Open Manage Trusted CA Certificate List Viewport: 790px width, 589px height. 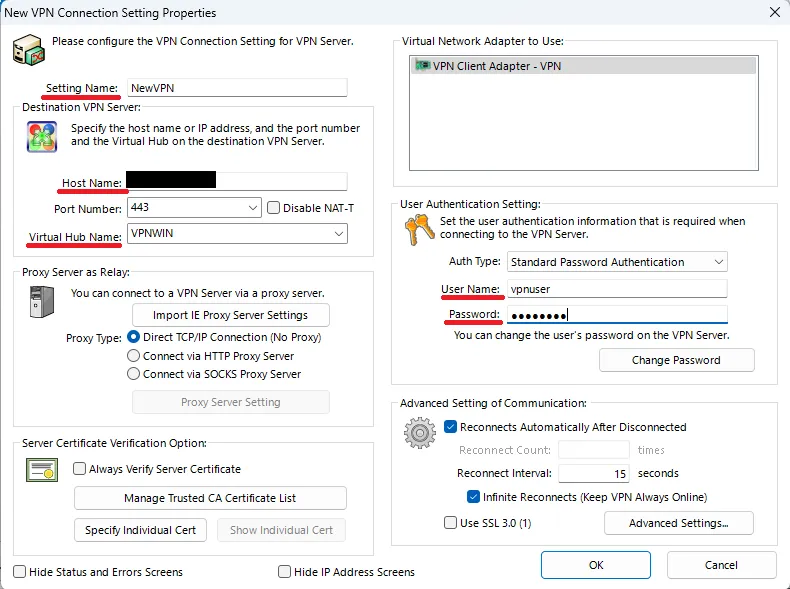[x=210, y=498]
